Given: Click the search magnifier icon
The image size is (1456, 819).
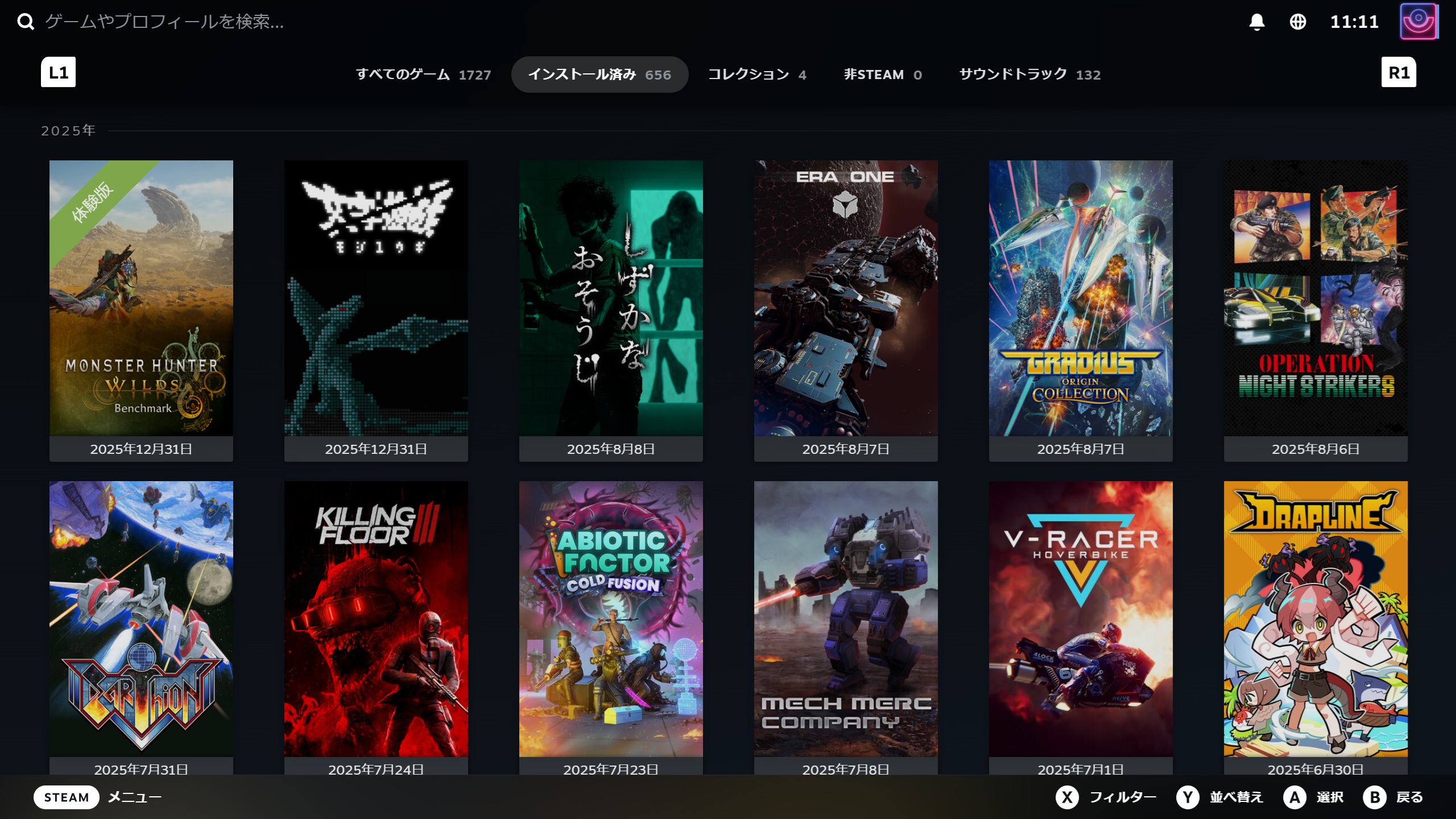Looking at the screenshot, I should [x=26, y=22].
